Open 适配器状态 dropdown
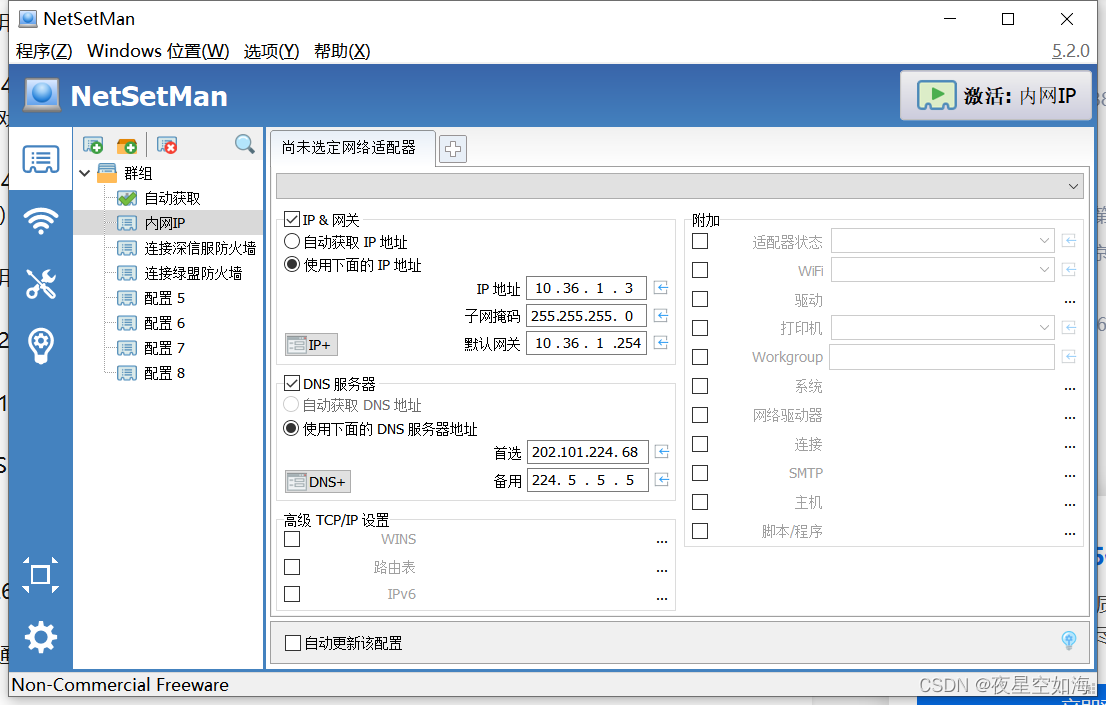Viewport: 1106px width, 705px height. pos(943,241)
